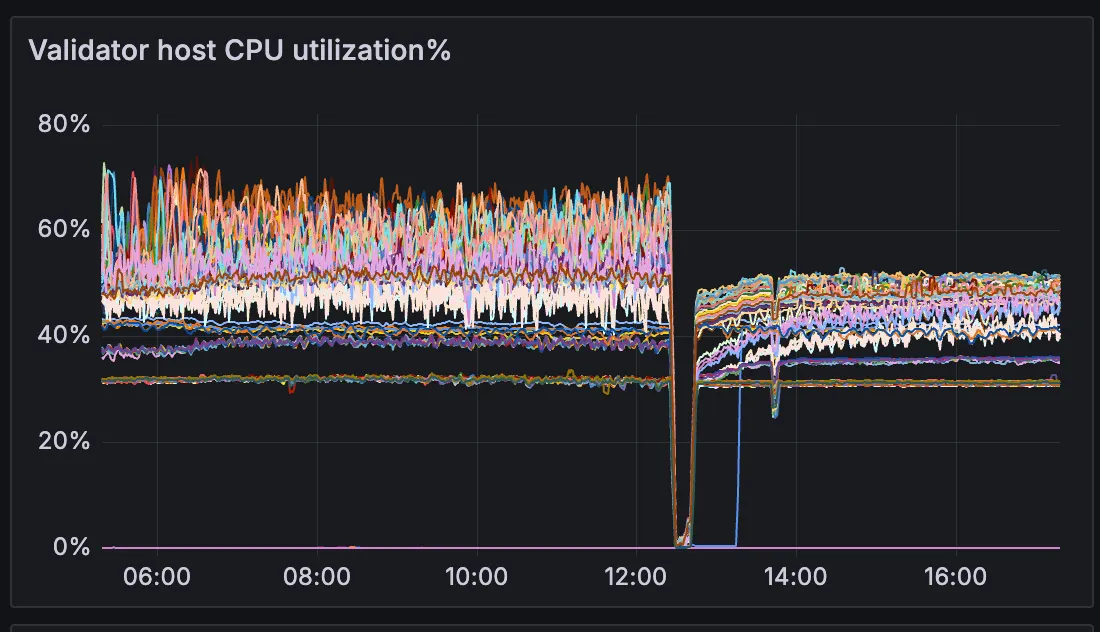Click the 60% y-axis label
The width and height of the screenshot is (1100, 632).
(x=64, y=230)
